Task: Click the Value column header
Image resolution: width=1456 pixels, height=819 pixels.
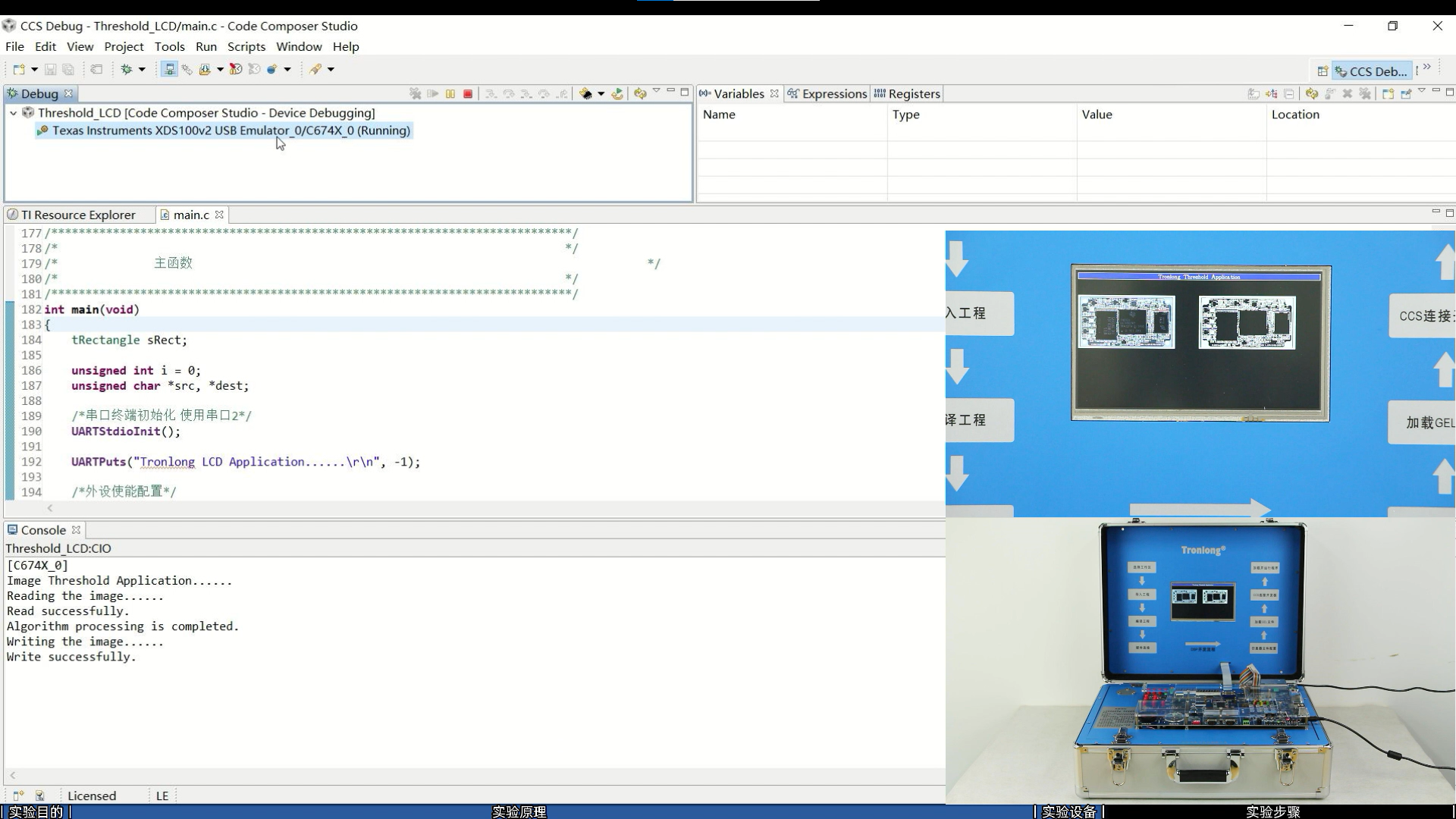Action: point(1172,115)
